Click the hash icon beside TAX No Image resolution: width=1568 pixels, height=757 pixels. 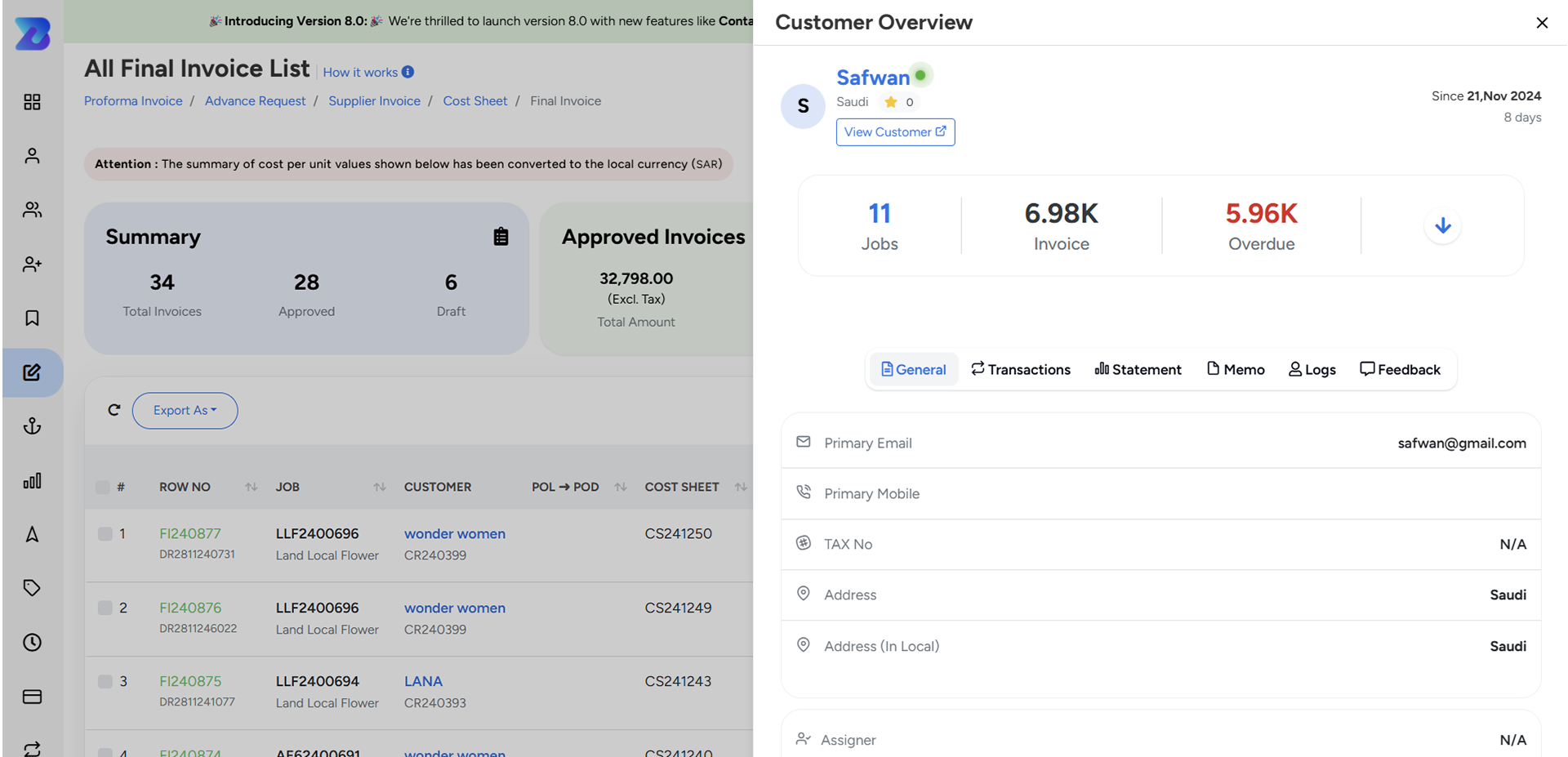[x=804, y=543]
